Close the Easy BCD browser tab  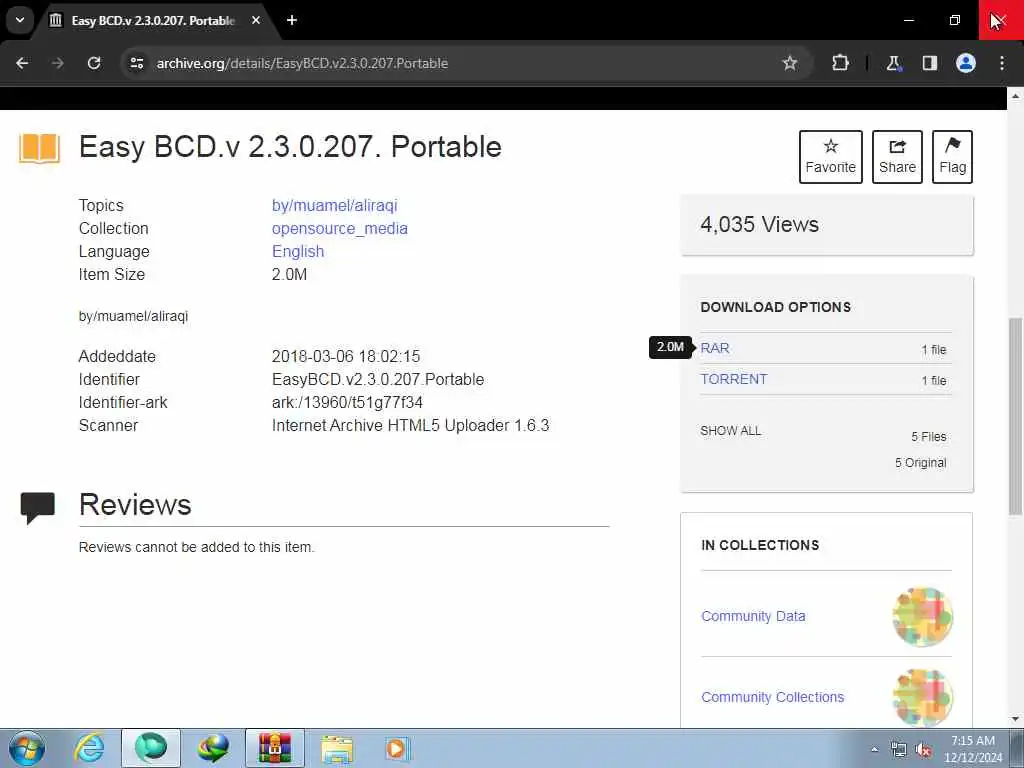pos(256,20)
